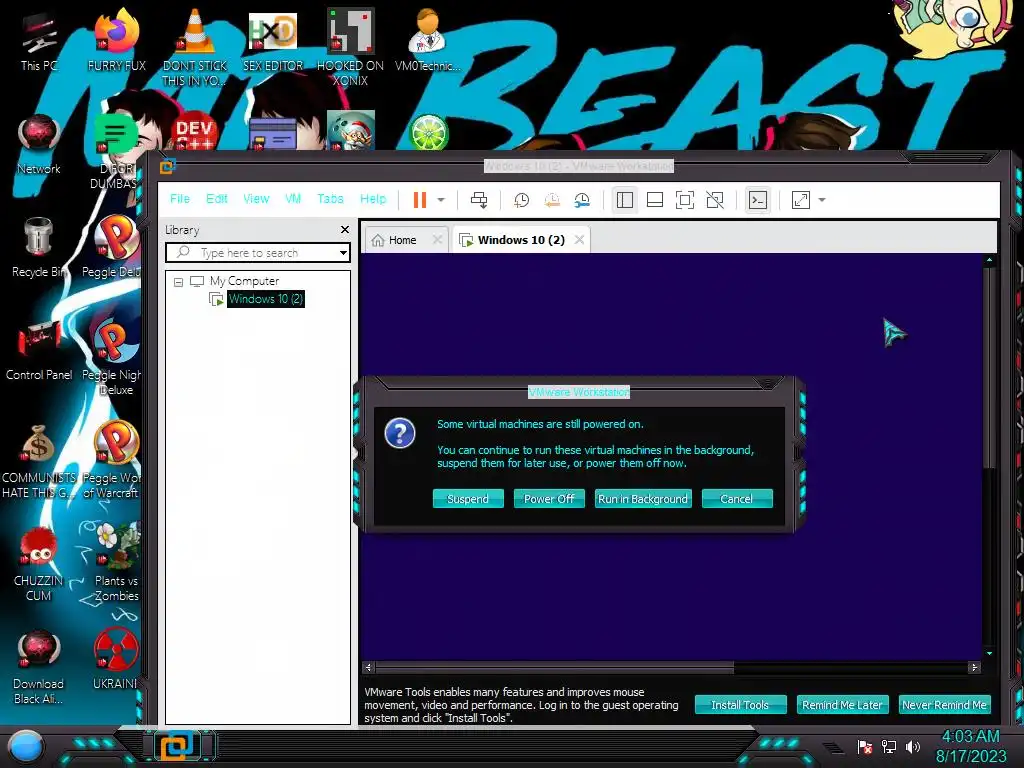Viewport: 1024px width, 768px height.
Task: Close the Library panel
Action: coord(345,230)
